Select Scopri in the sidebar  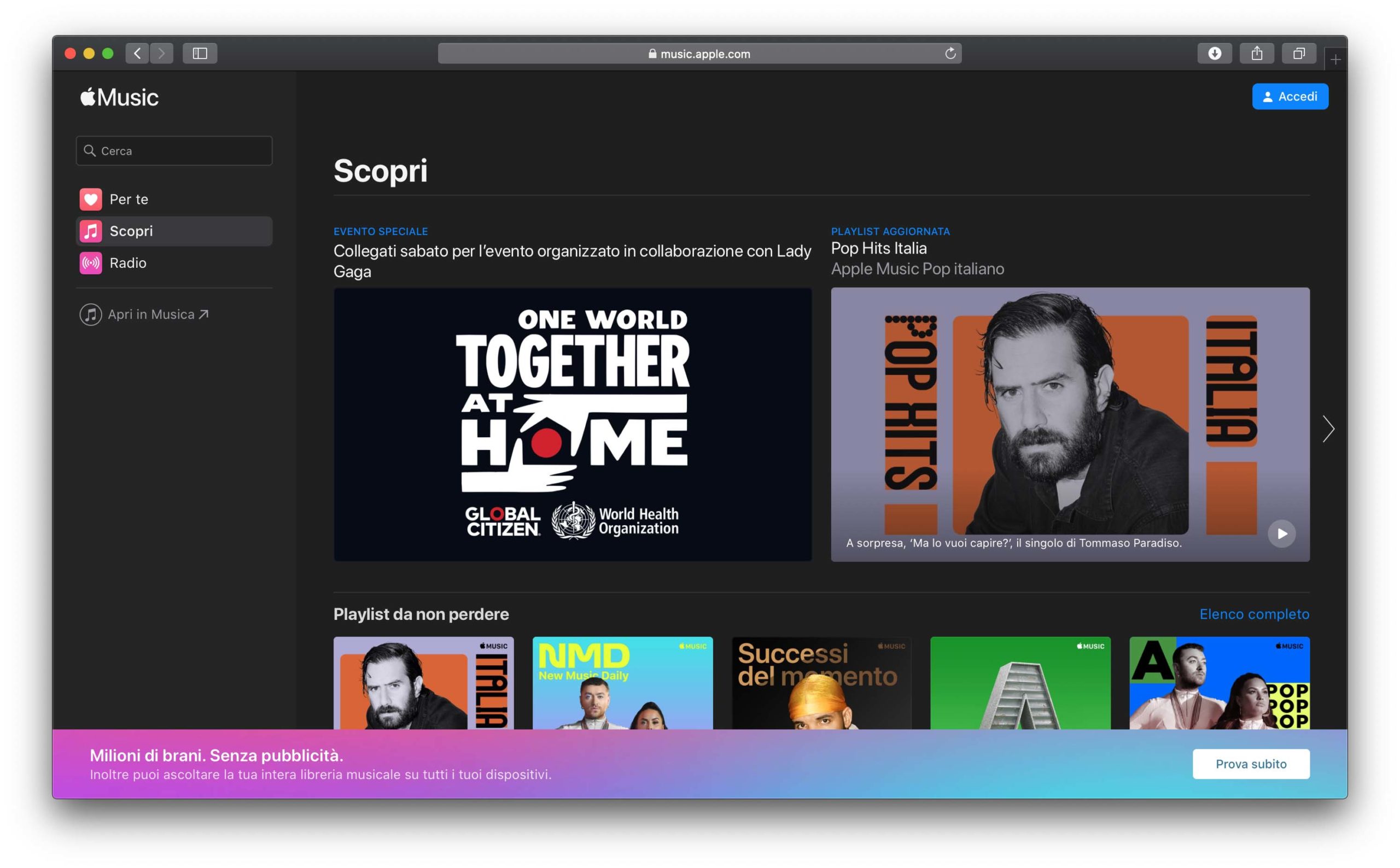[174, 231]
